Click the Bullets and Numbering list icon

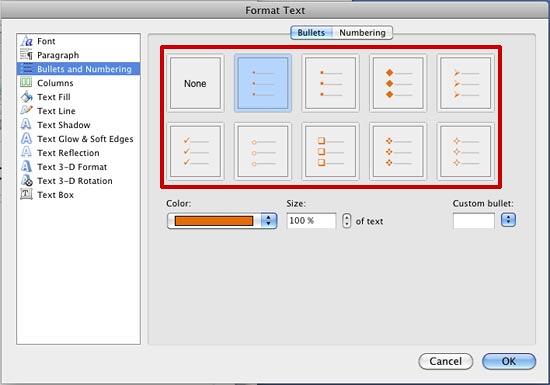[x=26, y=69]
